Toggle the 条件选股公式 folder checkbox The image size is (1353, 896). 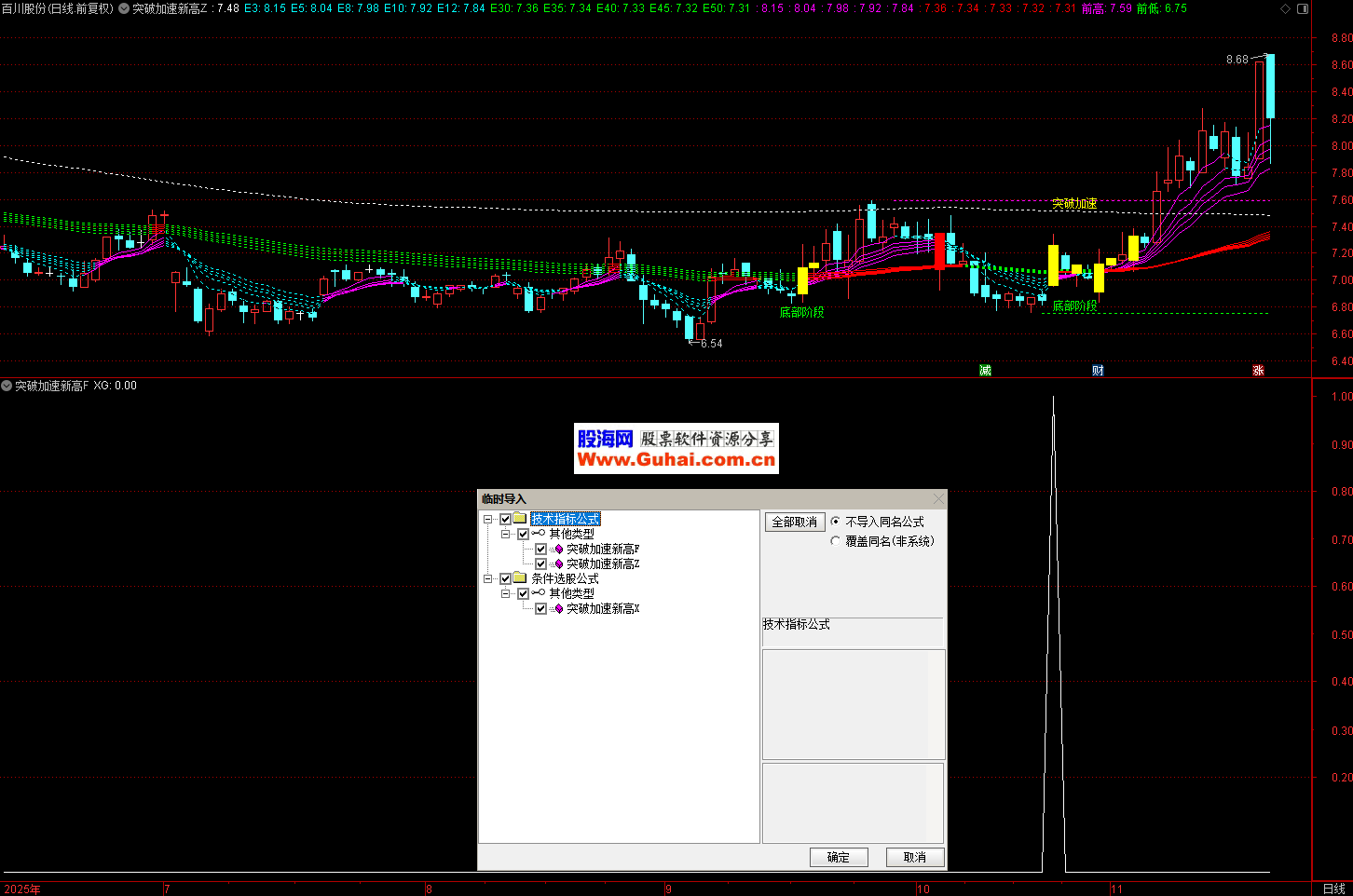pyautogui.click(x=505, y=578)
